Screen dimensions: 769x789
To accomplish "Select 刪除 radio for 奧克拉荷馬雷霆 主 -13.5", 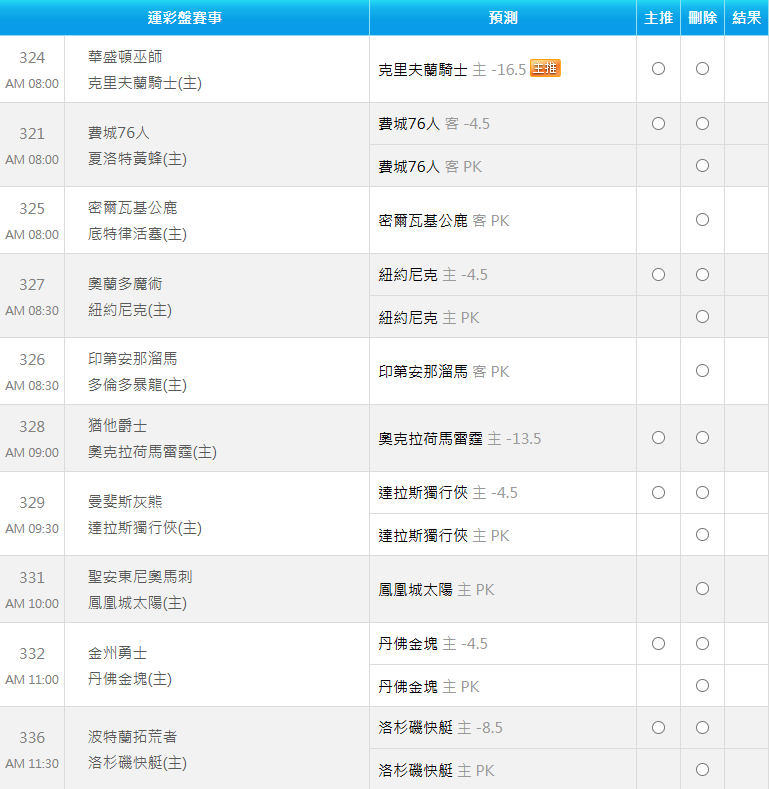I will pos(702,437).
